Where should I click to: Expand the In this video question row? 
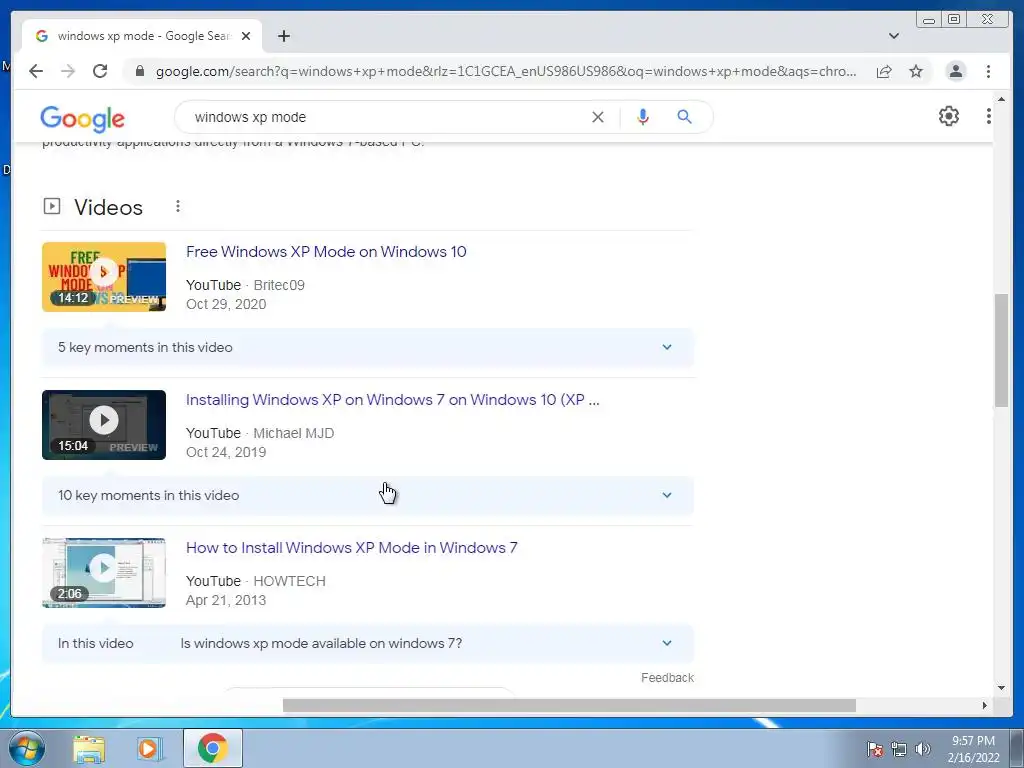pos(367,643)
